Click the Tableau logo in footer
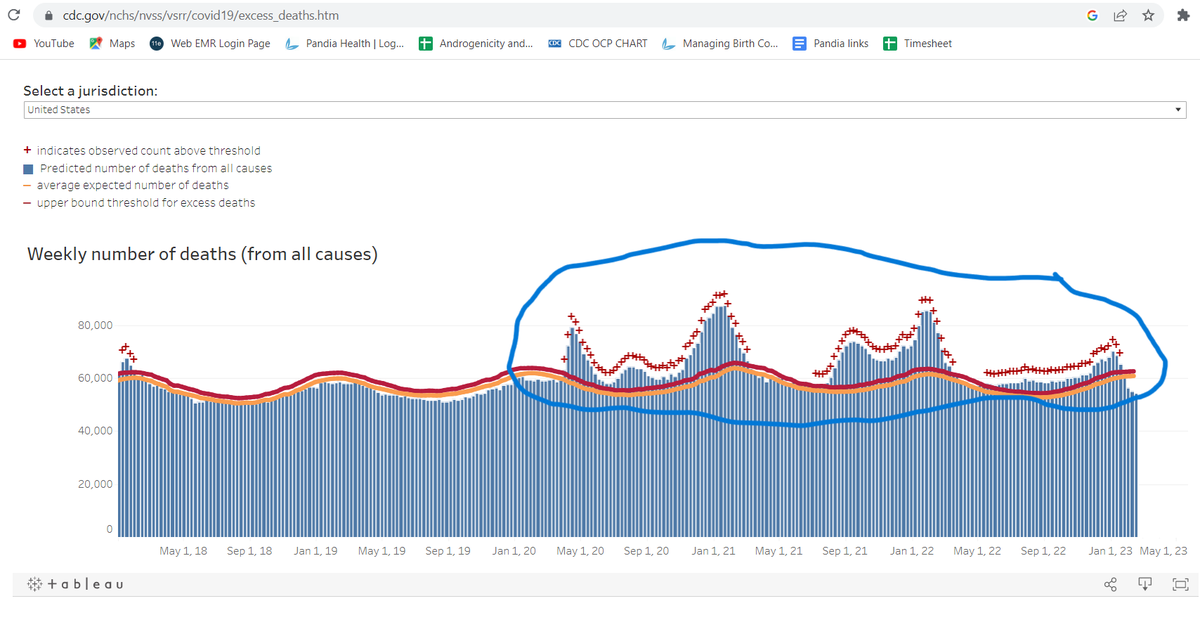 [75, 584]
